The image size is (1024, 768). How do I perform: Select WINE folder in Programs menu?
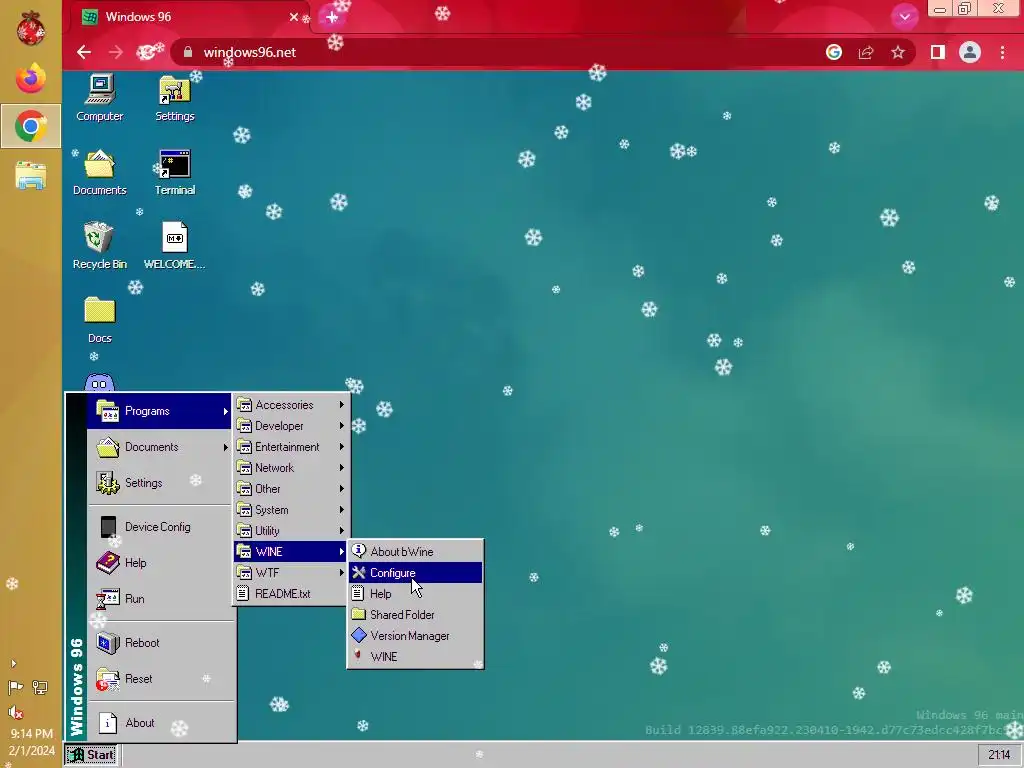point(290,552)
